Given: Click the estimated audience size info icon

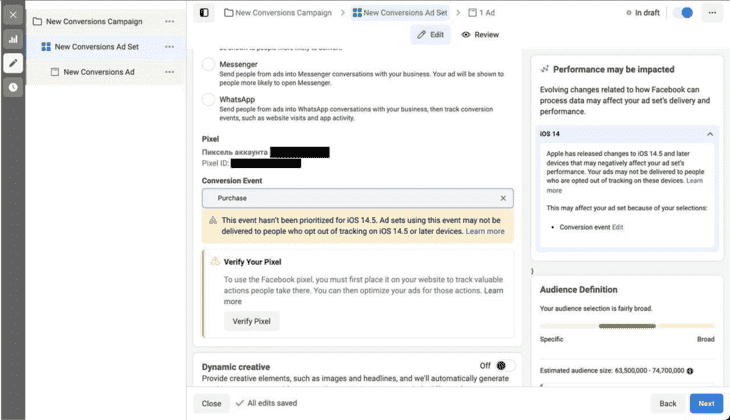Looking at the screenshot, I should click(690, 371).
